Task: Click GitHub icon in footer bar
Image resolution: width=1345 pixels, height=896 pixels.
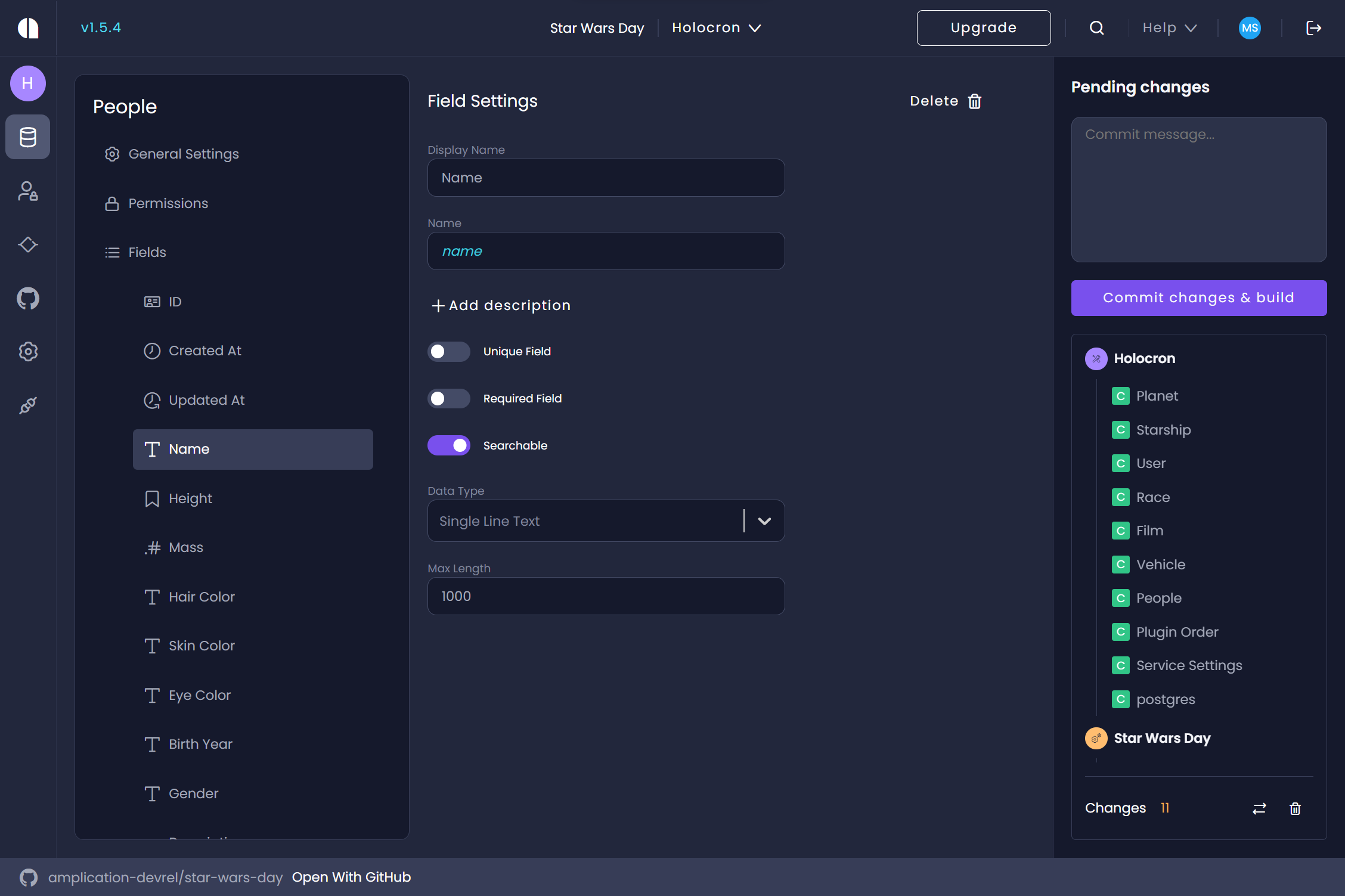Action: point(29,878)
